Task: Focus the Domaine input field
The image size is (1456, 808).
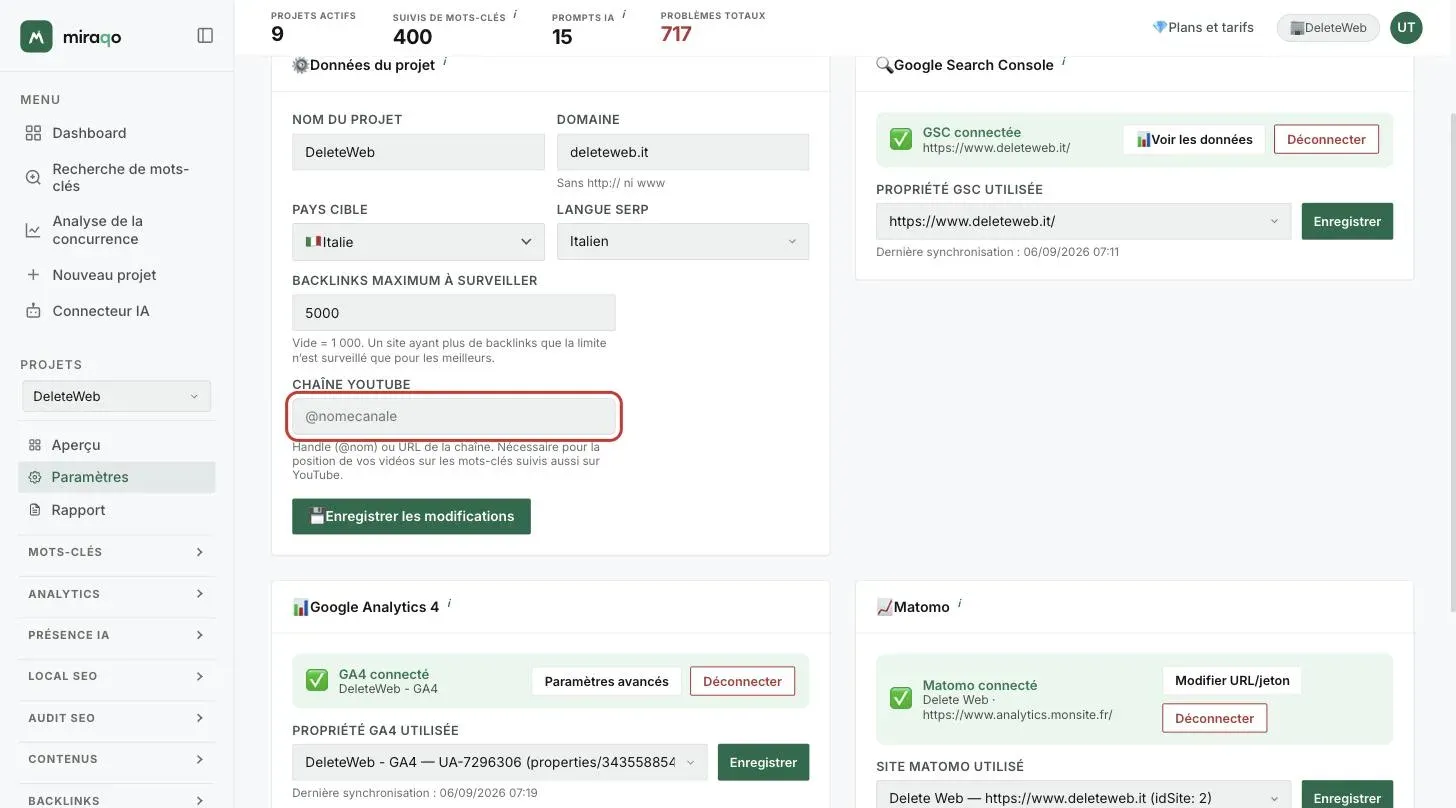Action: pyautogui.click(x=683, y=152)
